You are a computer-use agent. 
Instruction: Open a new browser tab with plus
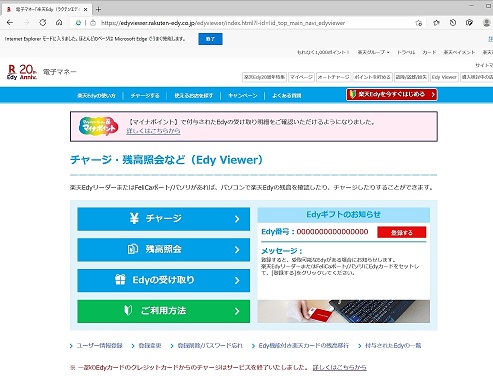click(x=98, y=9)
